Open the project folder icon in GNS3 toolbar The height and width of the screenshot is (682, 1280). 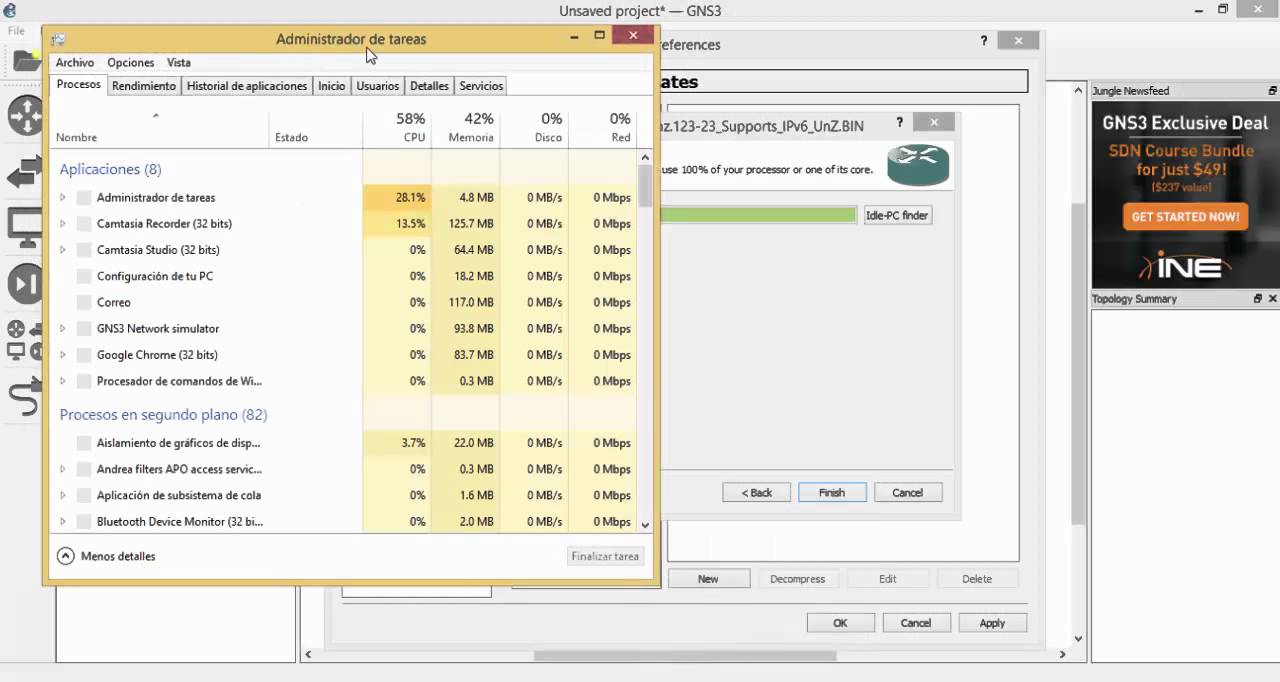[x=26, y=61]
